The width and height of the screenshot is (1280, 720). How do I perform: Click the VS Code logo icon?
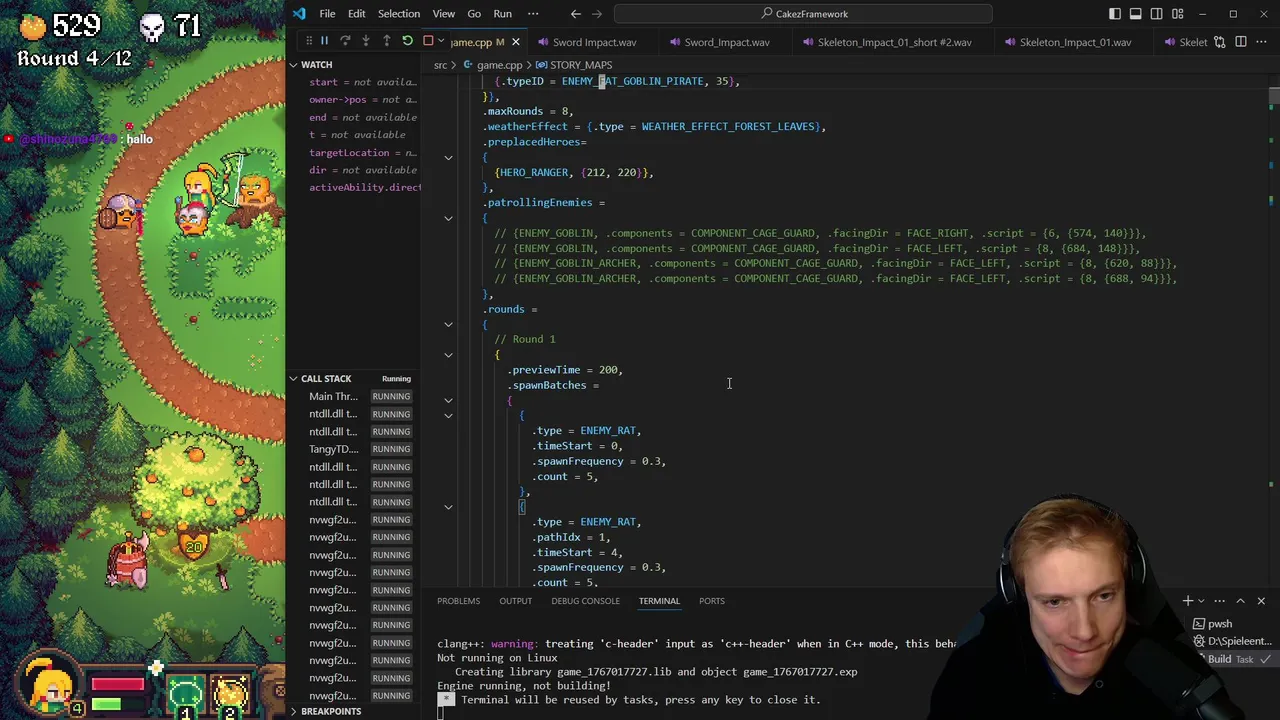299,14
